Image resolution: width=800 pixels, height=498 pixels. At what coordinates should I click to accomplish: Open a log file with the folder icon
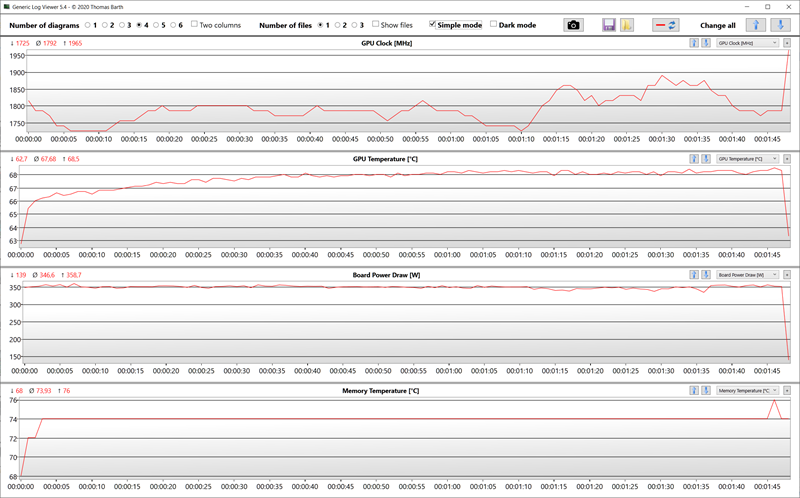[627, 25]
